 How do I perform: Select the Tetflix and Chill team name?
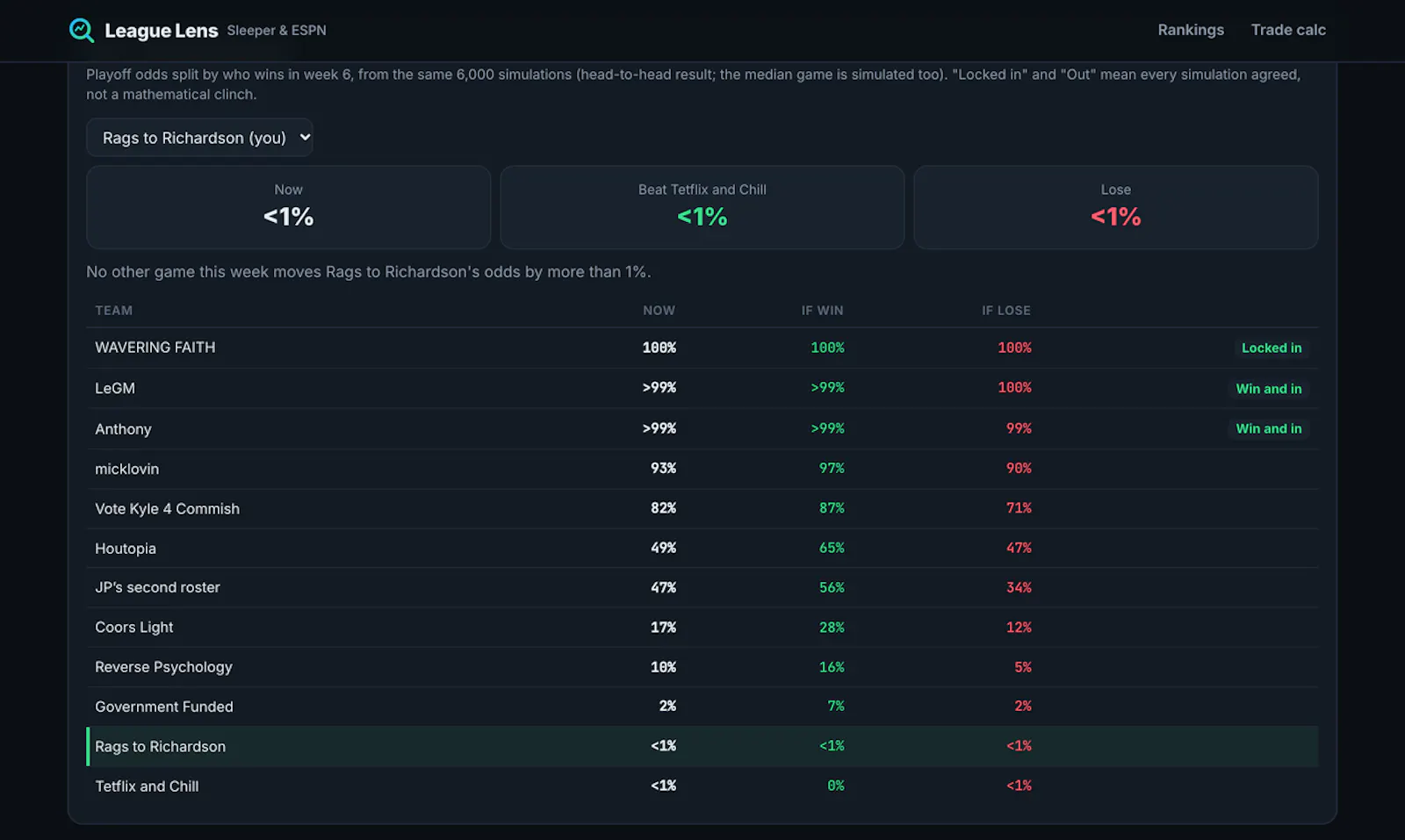(147, 786)
